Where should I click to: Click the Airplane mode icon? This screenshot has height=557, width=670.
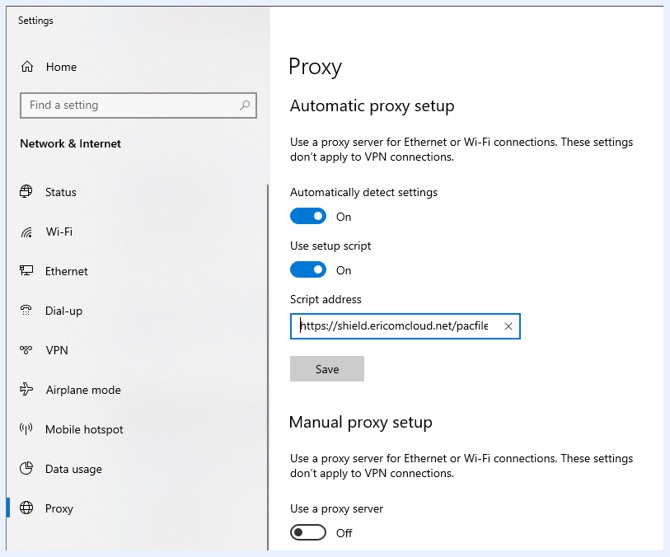click(26, 390)
